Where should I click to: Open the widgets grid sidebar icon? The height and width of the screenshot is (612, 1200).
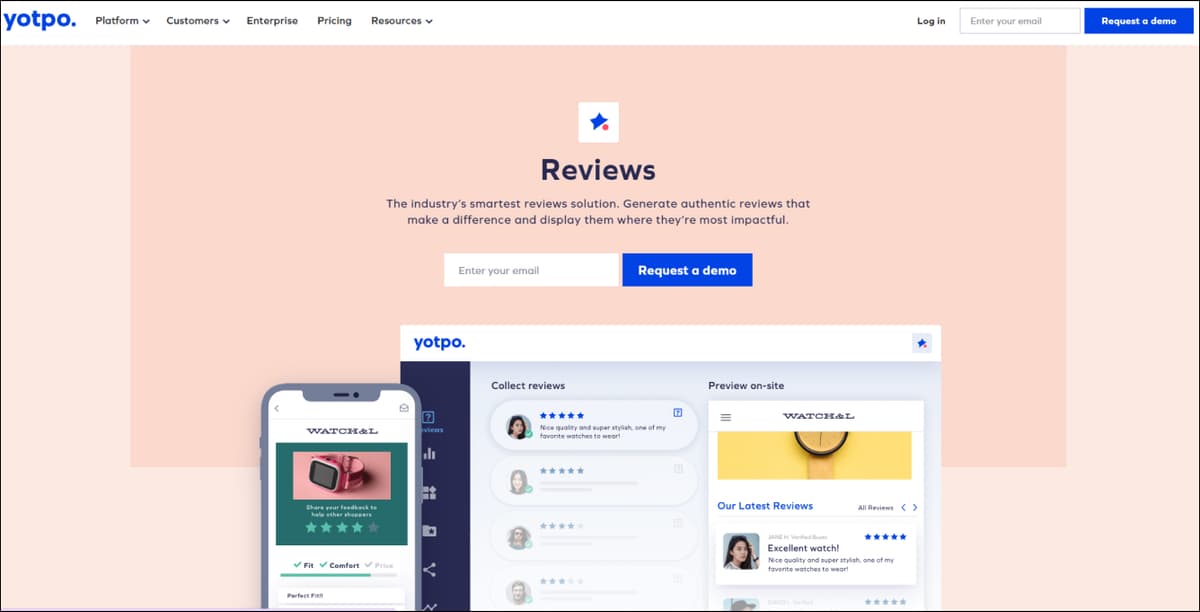click(430, 492)
